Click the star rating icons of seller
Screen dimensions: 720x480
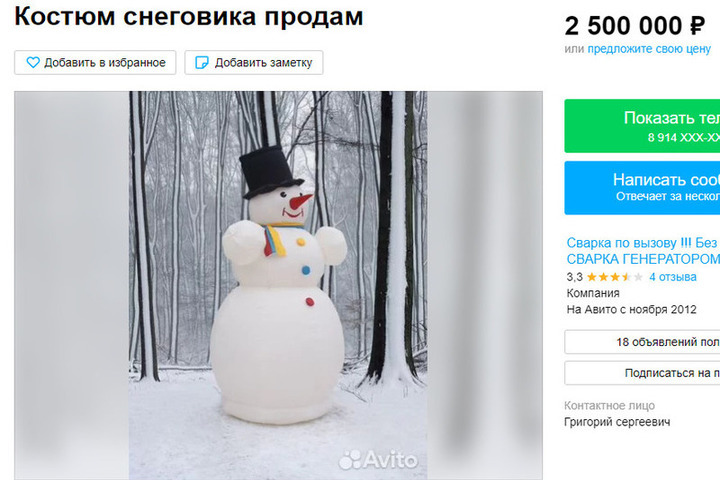[614, 277]
